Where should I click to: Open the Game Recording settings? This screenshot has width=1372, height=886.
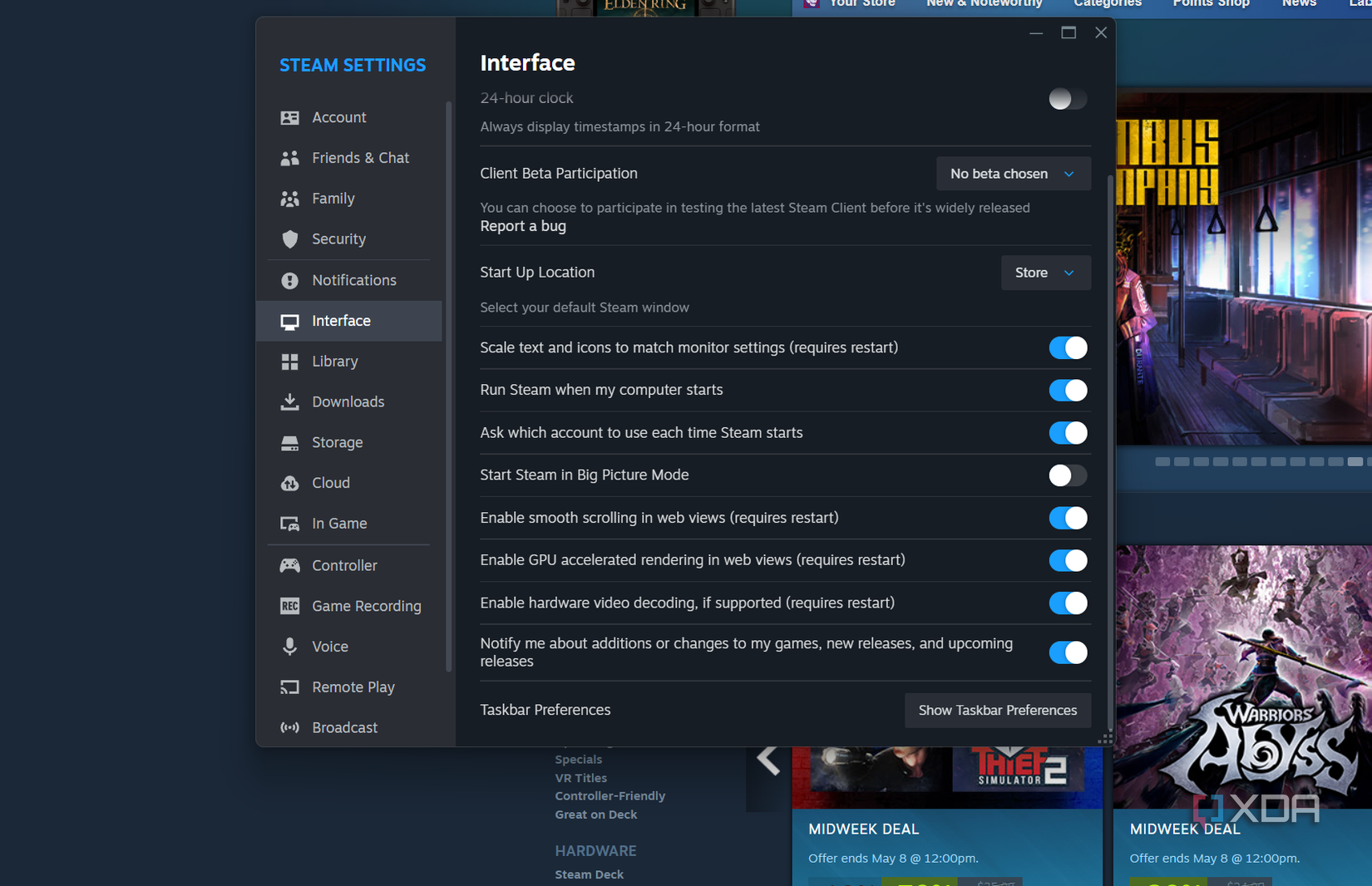349,606
